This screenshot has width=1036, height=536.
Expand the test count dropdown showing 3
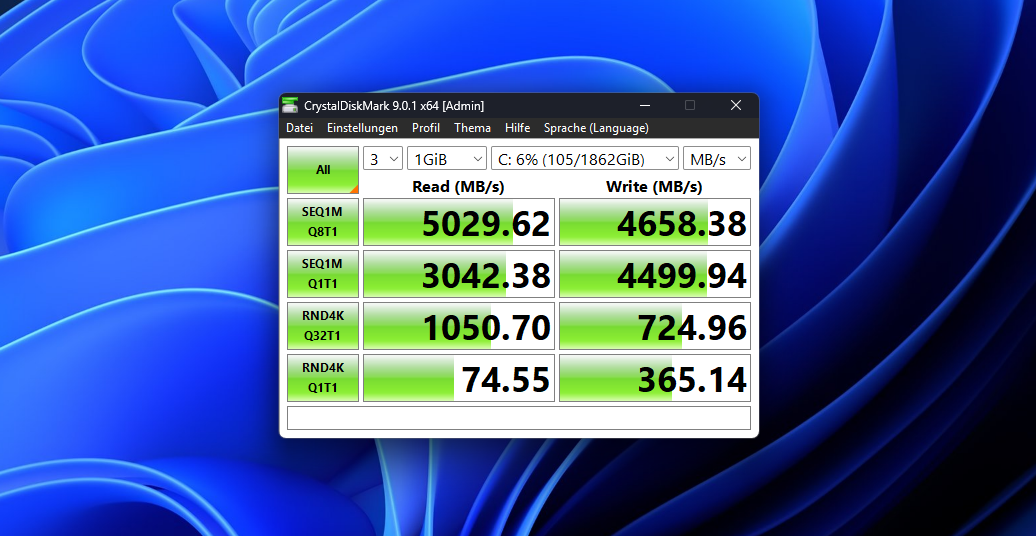point(382,159)
